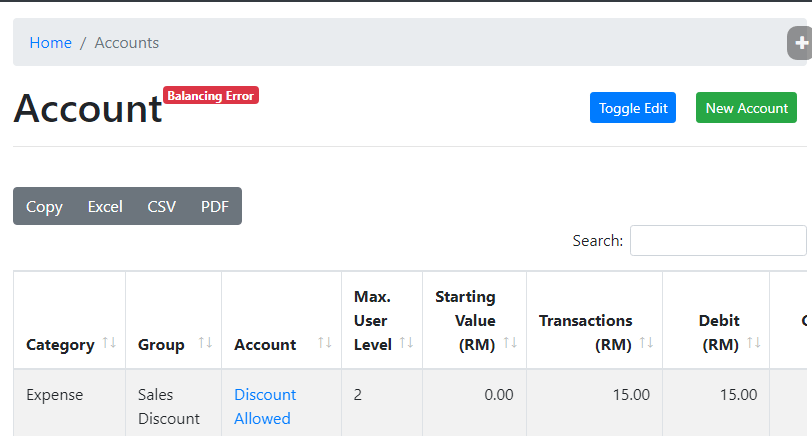Export table as CSV

(x=162, y=207)
